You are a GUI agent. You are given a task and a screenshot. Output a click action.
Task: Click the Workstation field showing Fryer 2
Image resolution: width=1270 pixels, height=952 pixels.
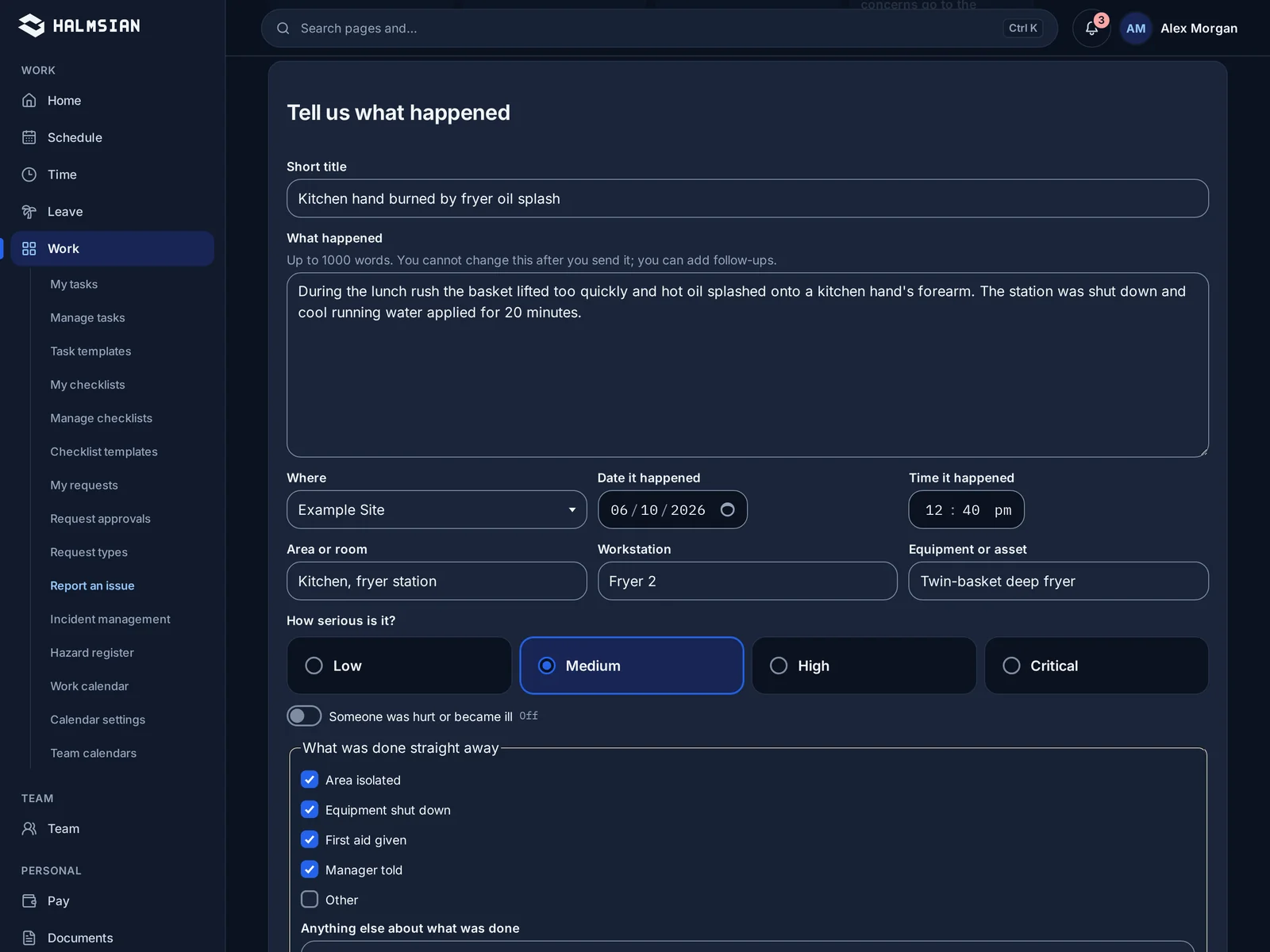click(x=747, y=581)
